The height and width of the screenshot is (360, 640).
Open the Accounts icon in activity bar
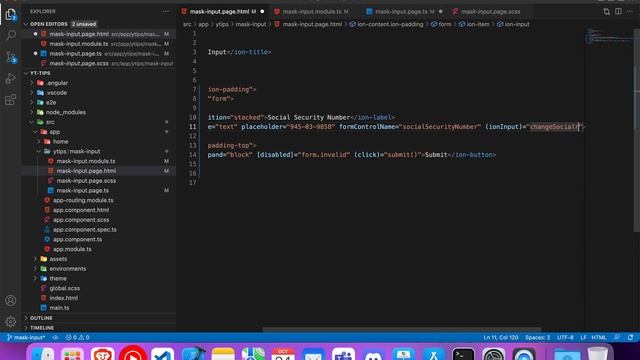[x=11, y=300]
